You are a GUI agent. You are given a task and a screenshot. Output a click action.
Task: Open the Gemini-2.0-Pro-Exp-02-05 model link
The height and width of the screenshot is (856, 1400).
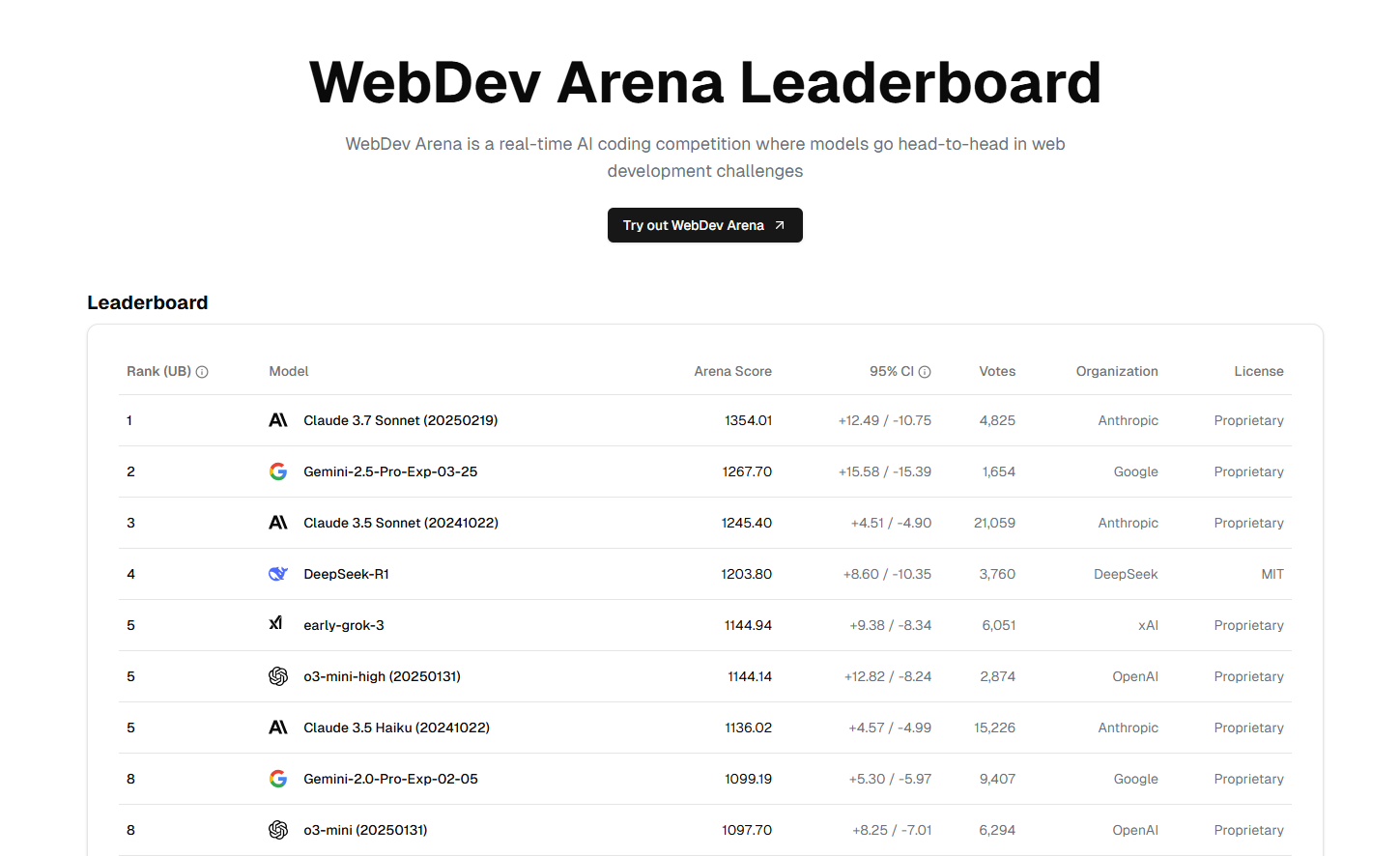(x=390, y=779)
